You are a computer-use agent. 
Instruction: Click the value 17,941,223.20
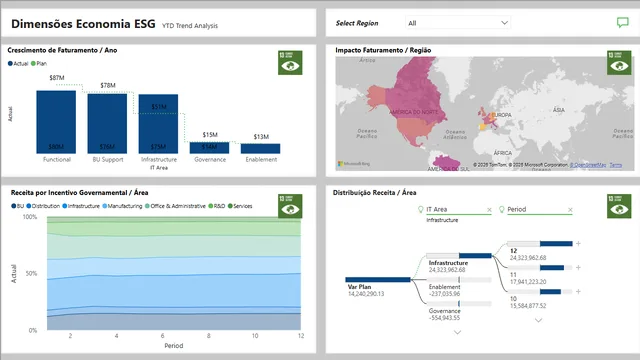click(528, 282)
